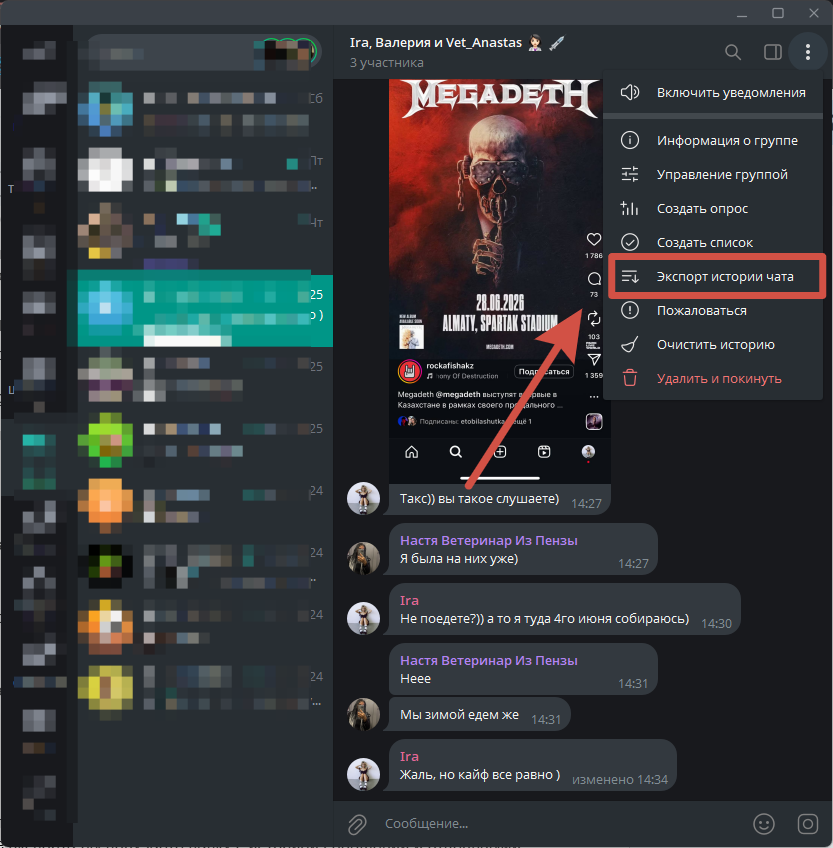Toggle the right sidebar panel icon
This screenshot has height=848, width=833.
[x=772, y=52]
